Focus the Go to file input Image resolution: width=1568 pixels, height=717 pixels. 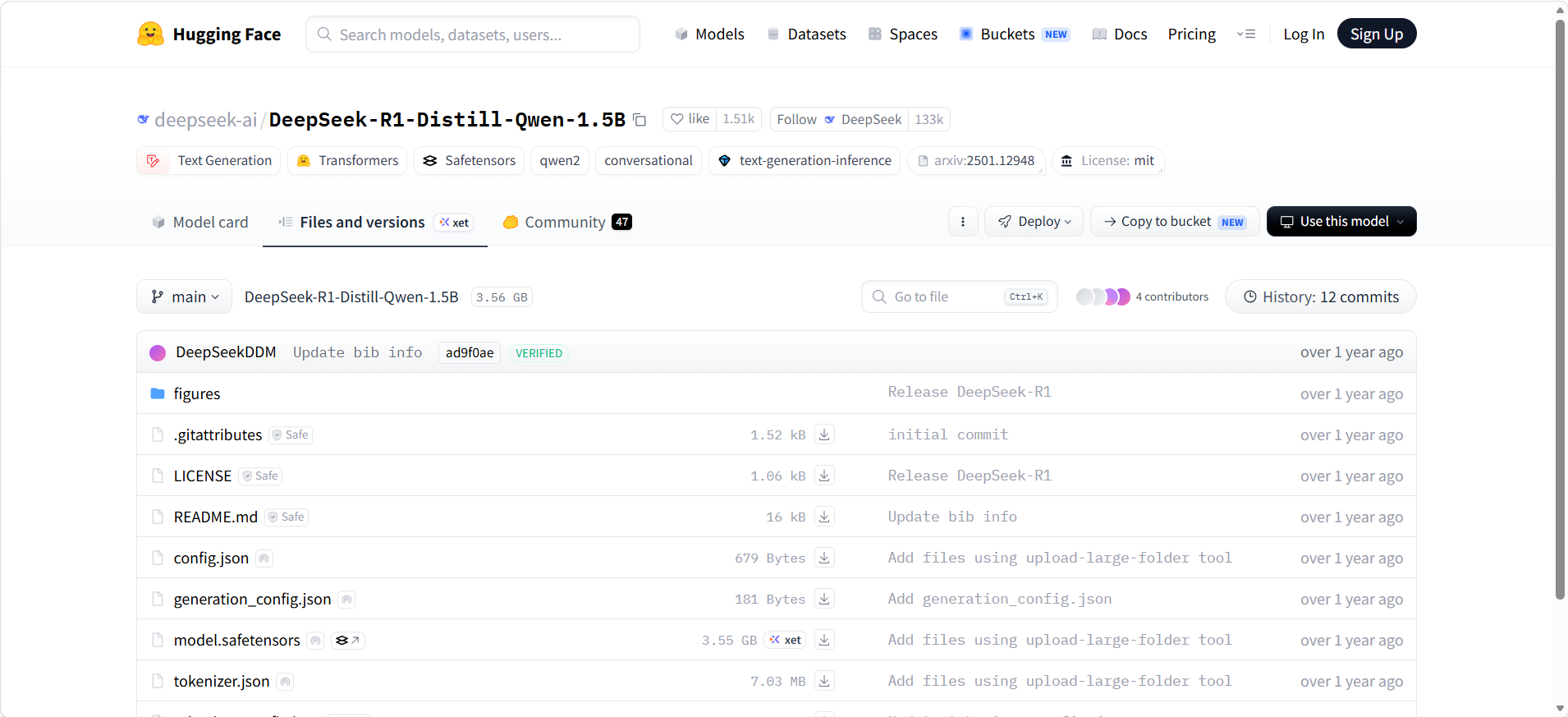(960, 296)
